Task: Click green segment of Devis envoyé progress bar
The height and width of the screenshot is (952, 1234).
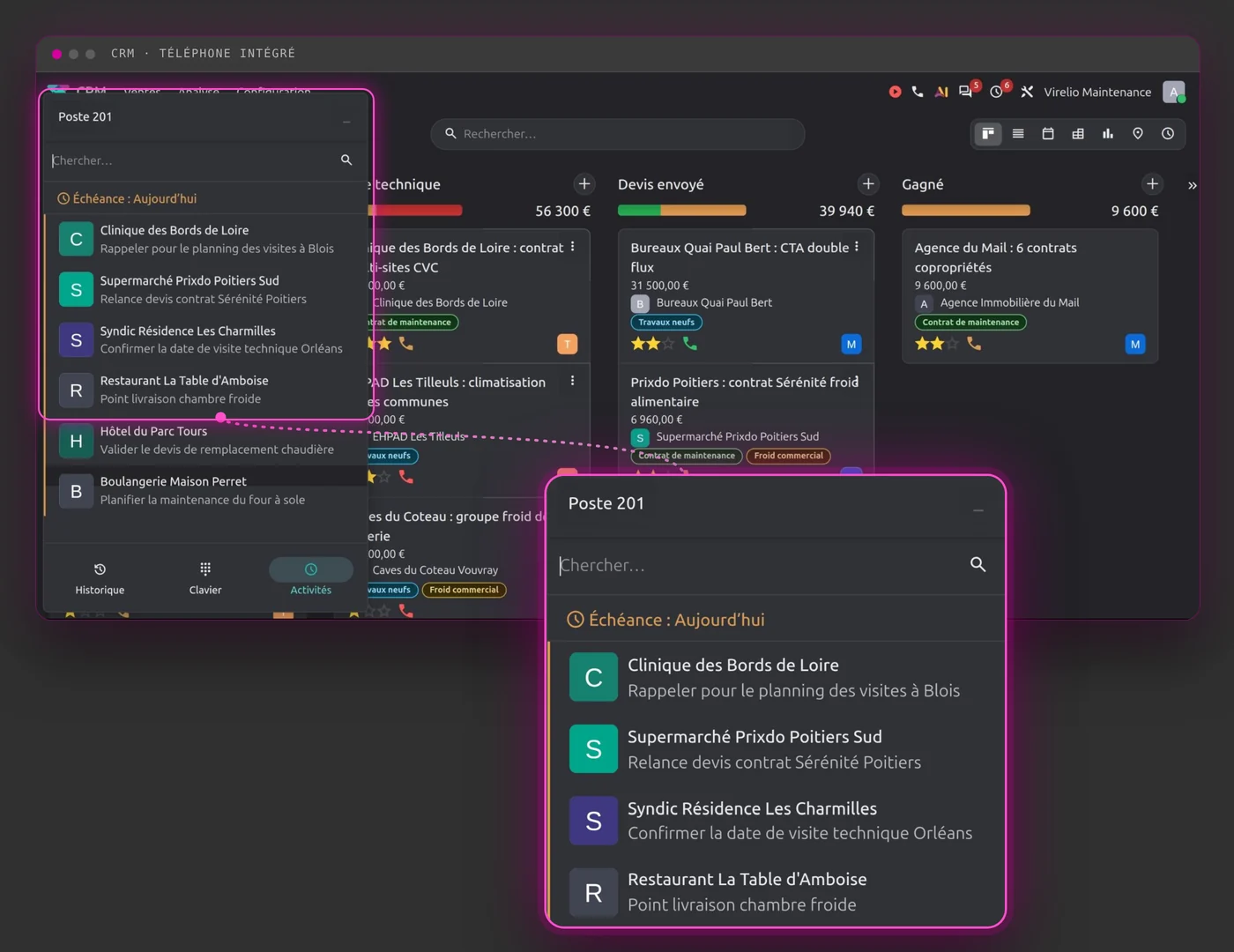Action: pyautogui.click(x=639, y=211)
